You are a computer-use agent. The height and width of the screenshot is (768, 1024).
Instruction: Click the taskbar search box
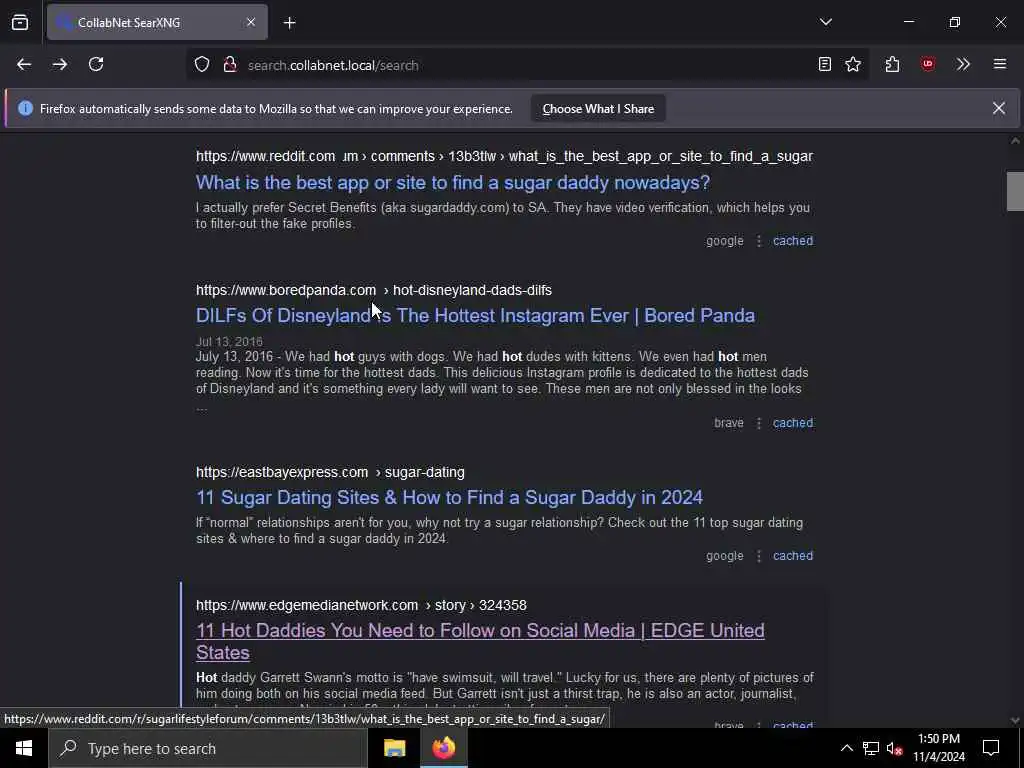point(208,748)
